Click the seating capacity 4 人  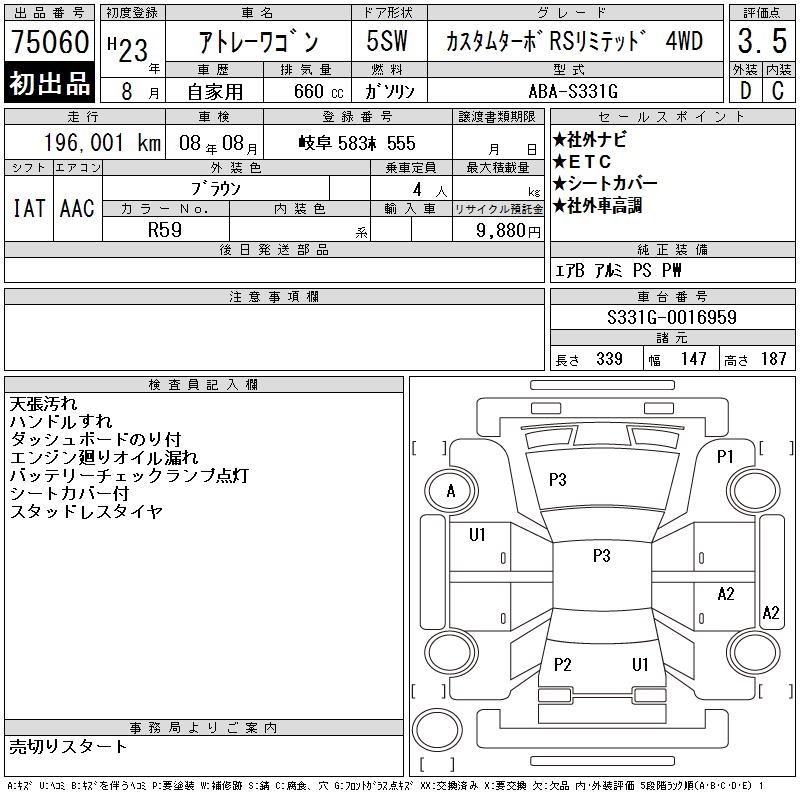pos(430,190)
